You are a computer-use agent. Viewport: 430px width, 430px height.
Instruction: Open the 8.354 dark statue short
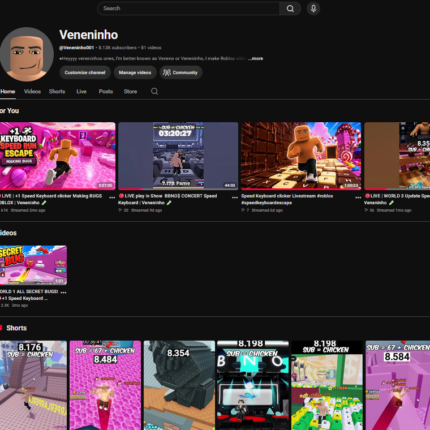click(179, 385)
